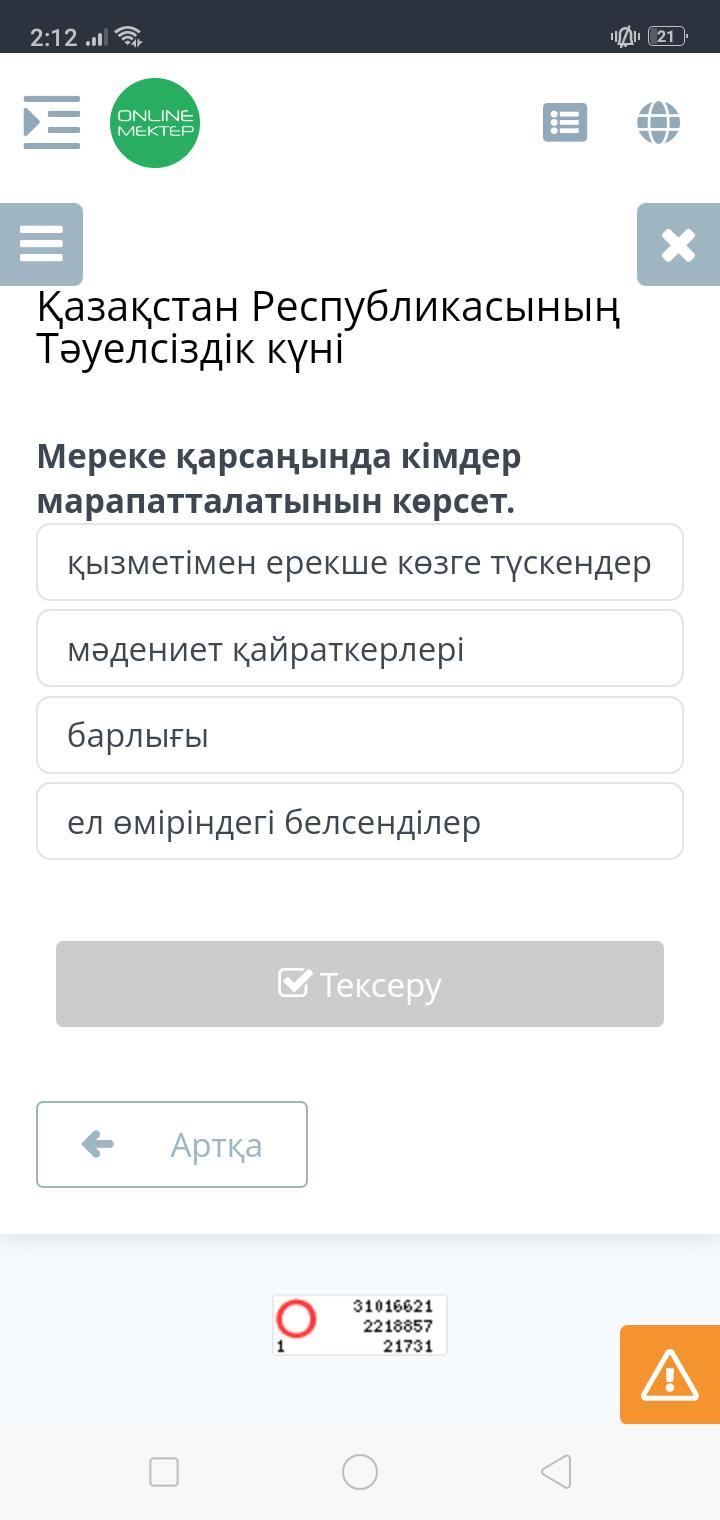Tap the Online Mektep green logo
The width and height of the screenshot is (720, 1520).
coord(155,123)
